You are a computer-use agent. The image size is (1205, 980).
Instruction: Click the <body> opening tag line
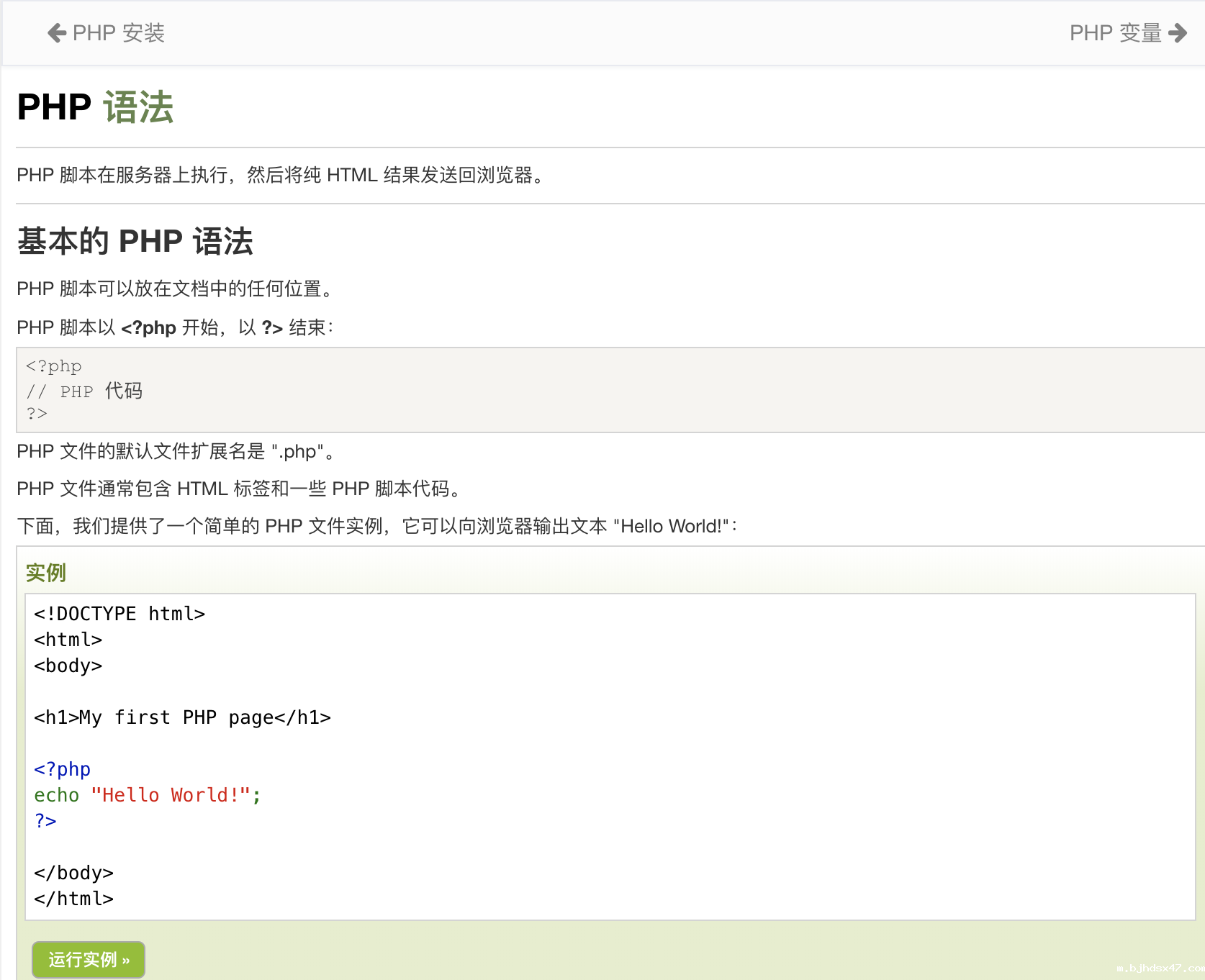[x=68, y=666]
